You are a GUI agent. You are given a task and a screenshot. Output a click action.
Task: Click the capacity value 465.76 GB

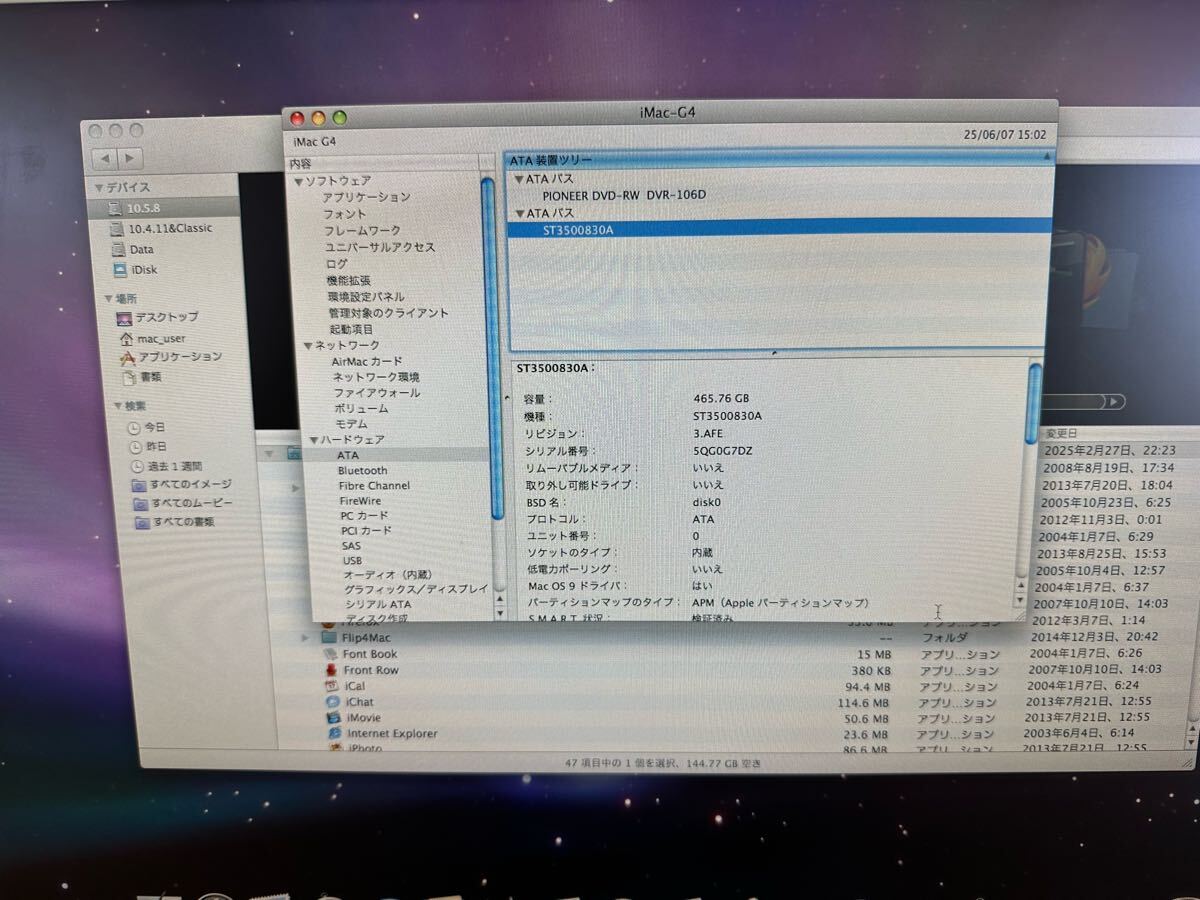[x=721, y=398]
